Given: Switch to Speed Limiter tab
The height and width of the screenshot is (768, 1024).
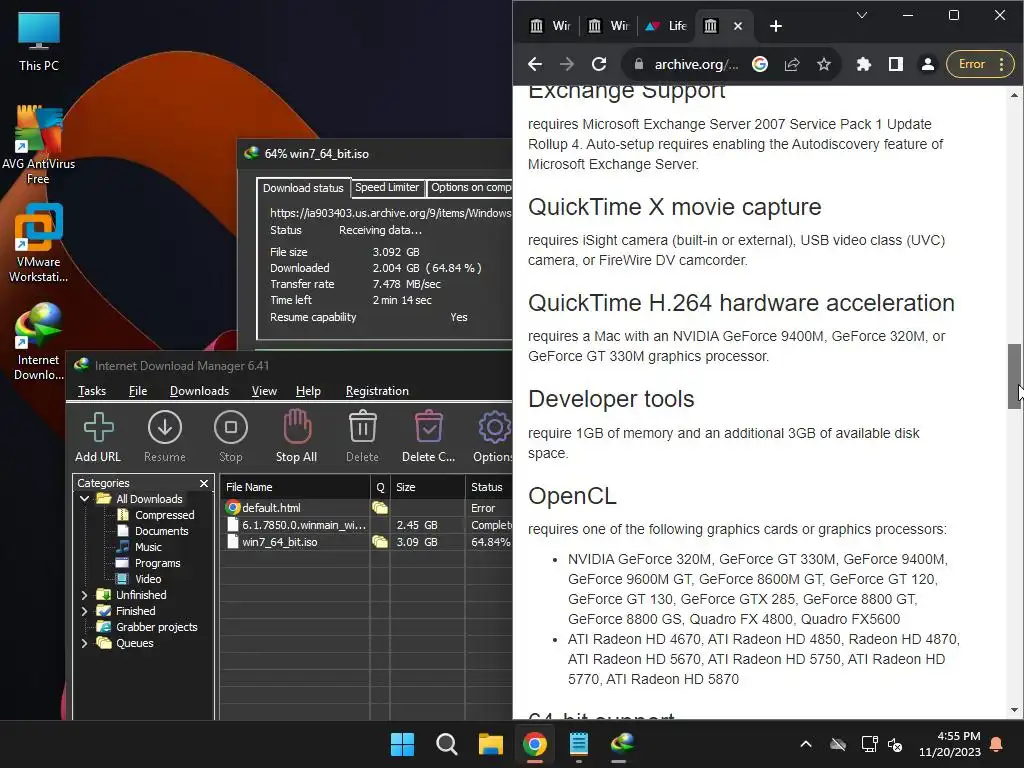Looking at the screenshot, I should tap(387, 187).
